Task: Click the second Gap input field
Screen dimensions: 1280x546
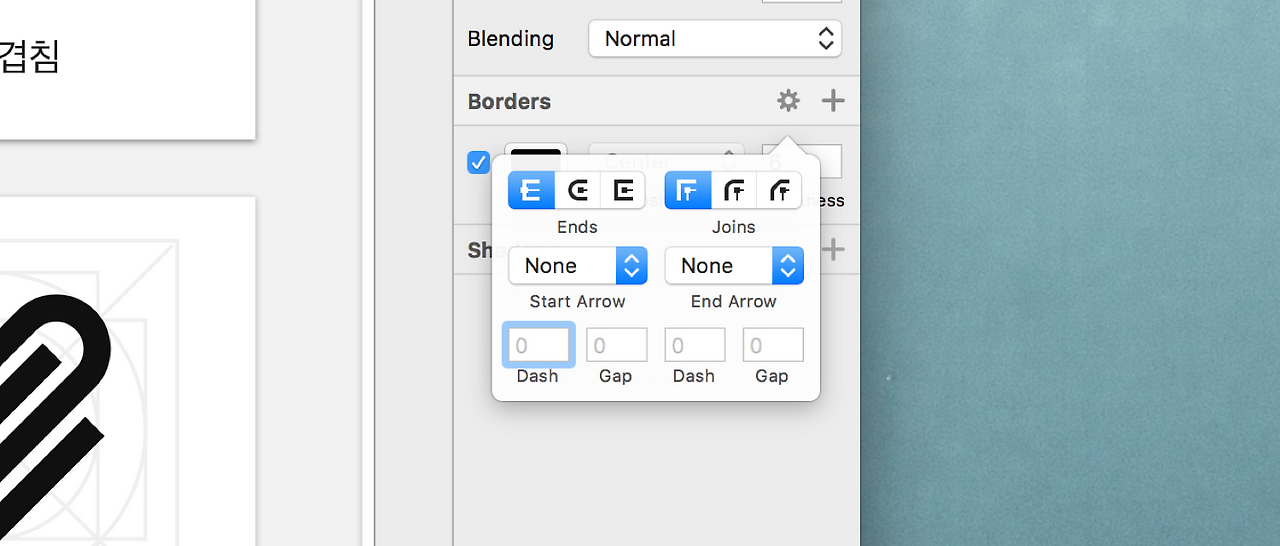Action: pos(773,345)
